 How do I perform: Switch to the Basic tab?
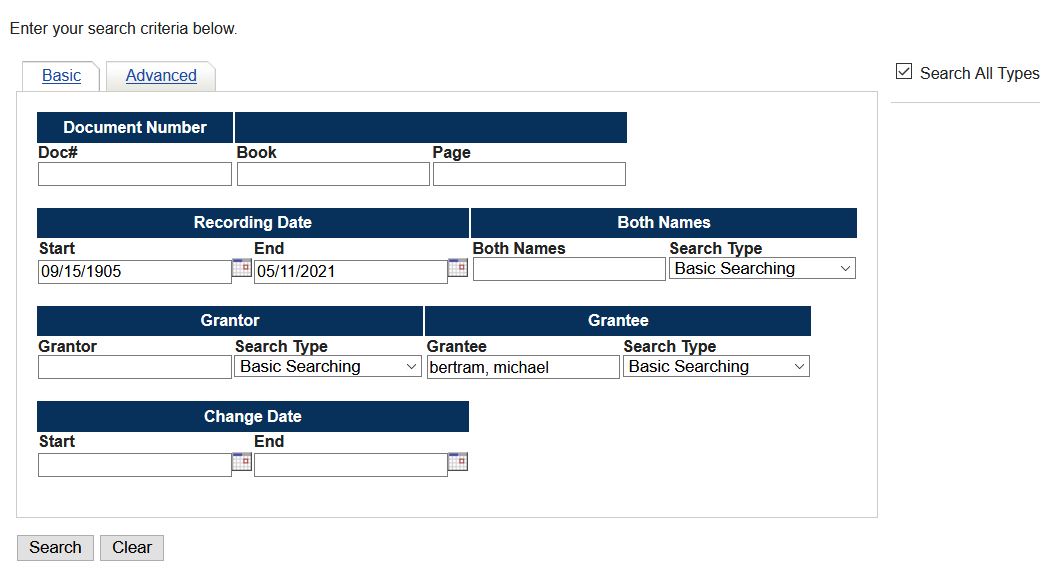pos(61,76)
